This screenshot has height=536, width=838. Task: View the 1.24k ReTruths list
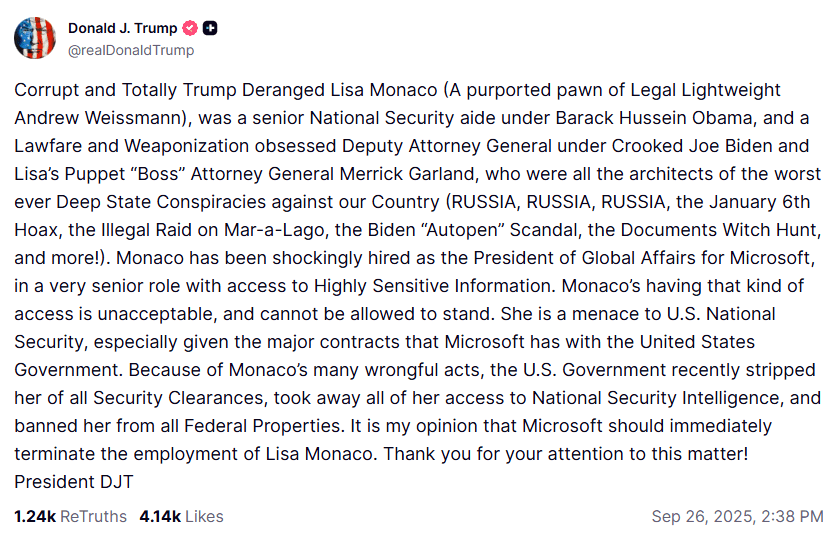tap(70, 517)
